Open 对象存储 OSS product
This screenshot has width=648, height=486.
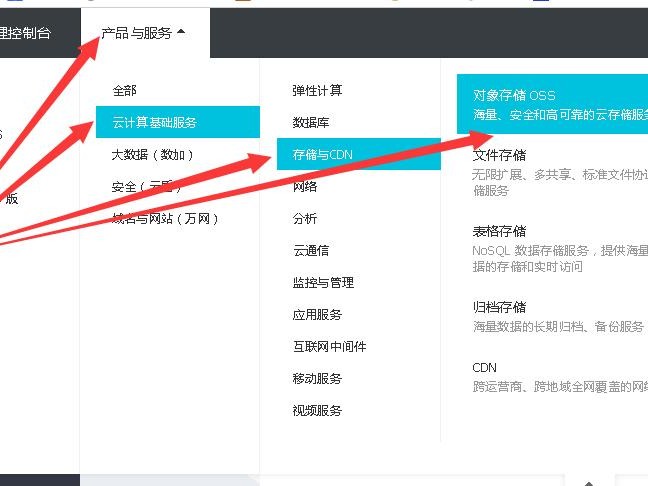553,104
